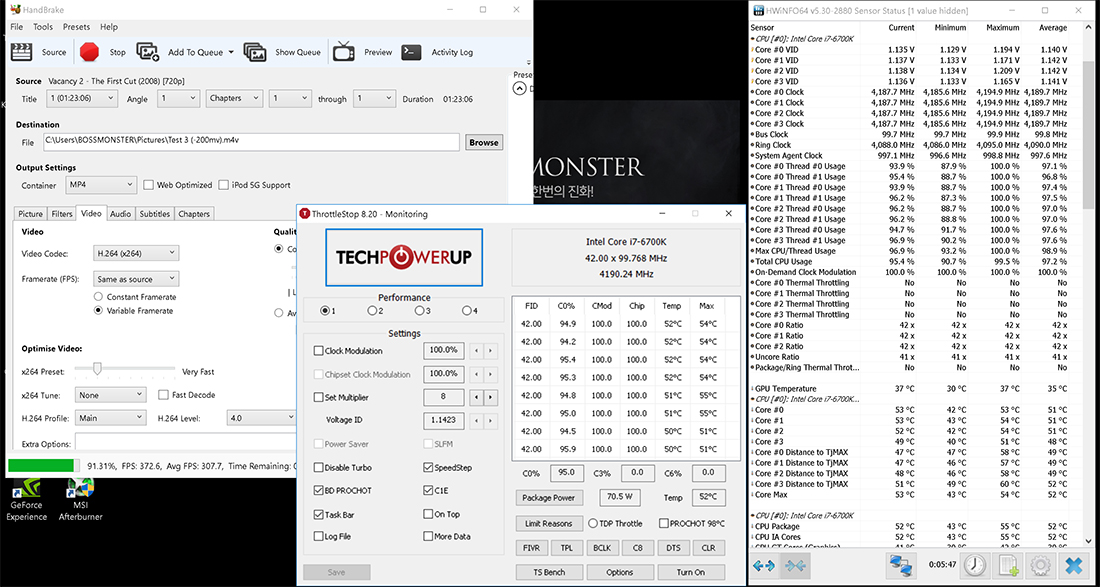Uncheck SpeedStep in ThrottleStop
This screenshot has width=1100, height=587.
(x=428, y=468)
